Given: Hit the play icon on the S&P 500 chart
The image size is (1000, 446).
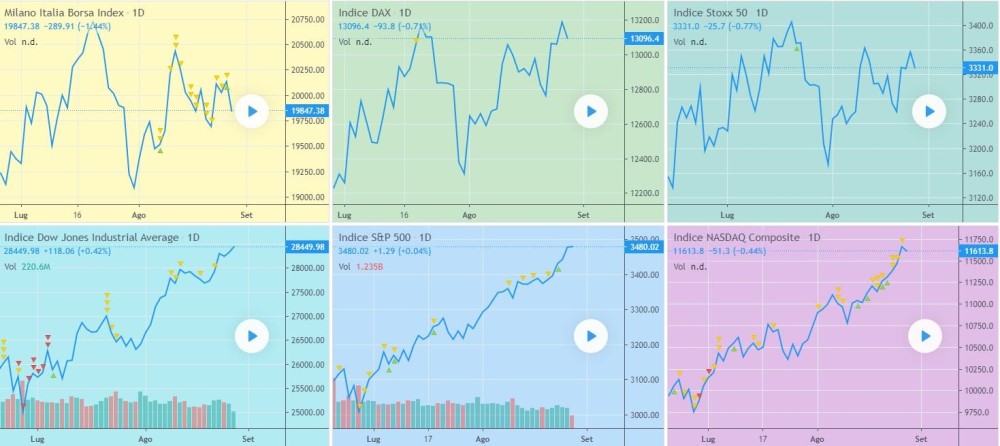Looking at the screenshot, I should click(590, 336).
